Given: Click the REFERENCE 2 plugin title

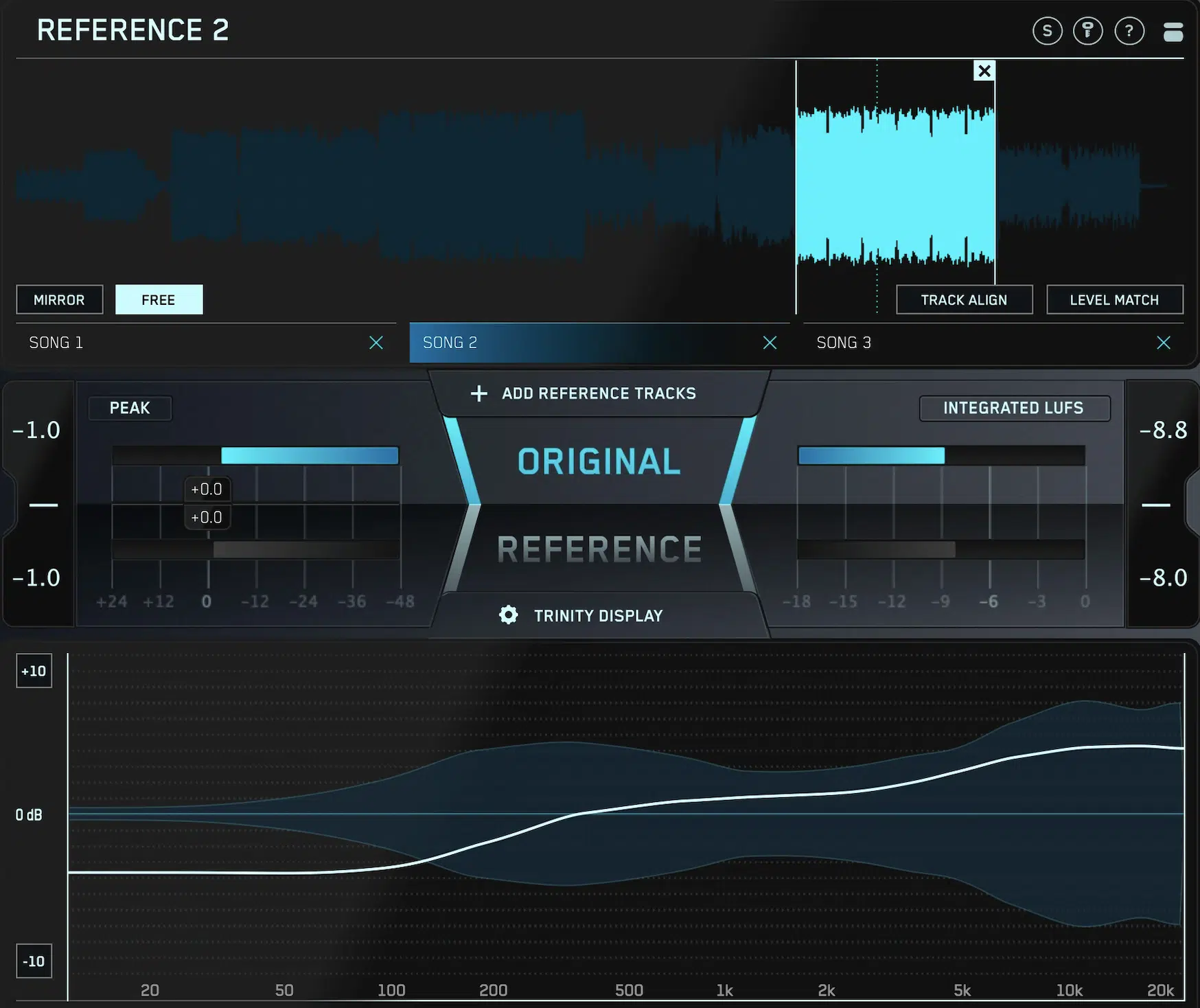Looking at the screenshot, I should click(x=133, y=30).
